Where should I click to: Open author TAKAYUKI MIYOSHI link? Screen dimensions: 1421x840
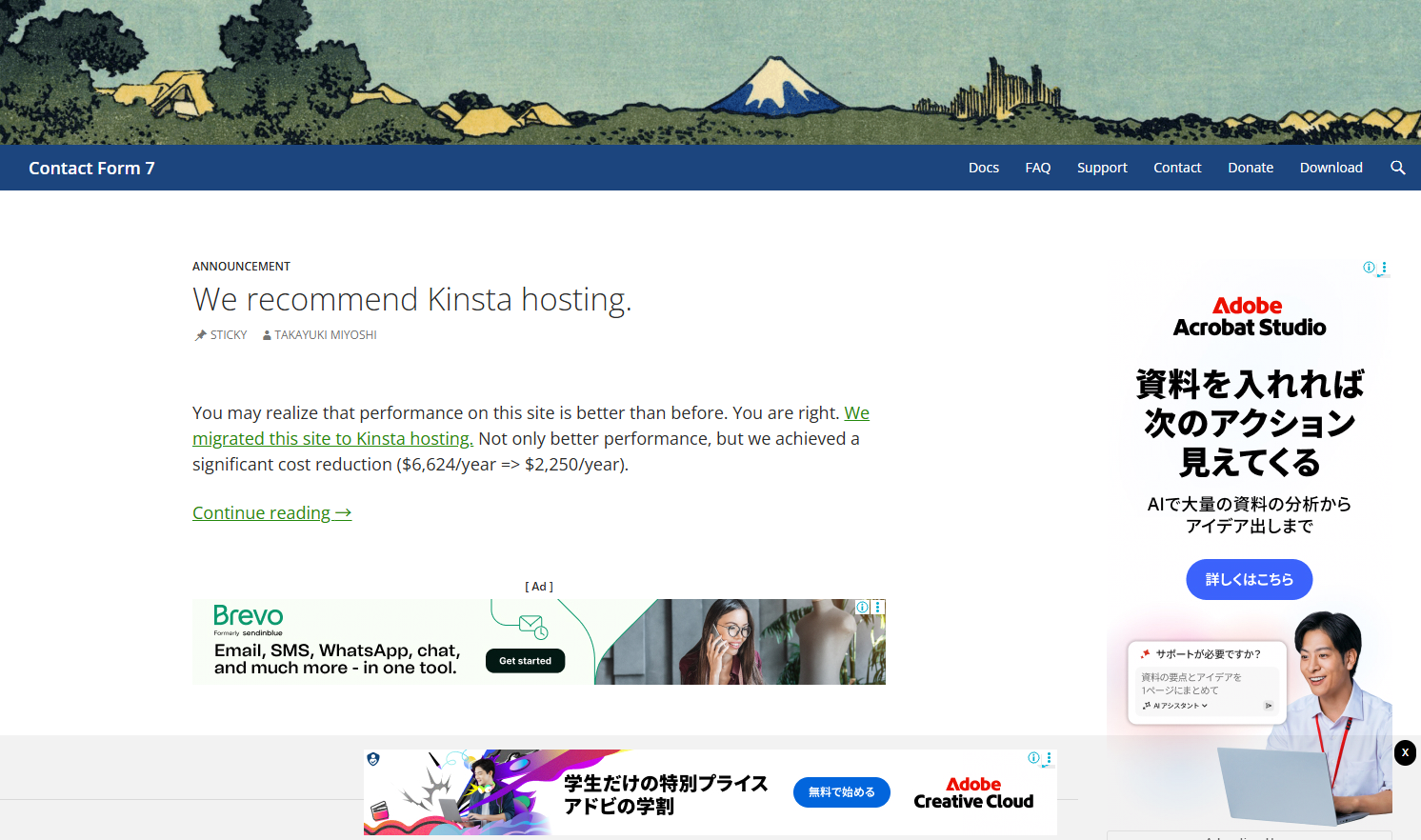(320, 335)
